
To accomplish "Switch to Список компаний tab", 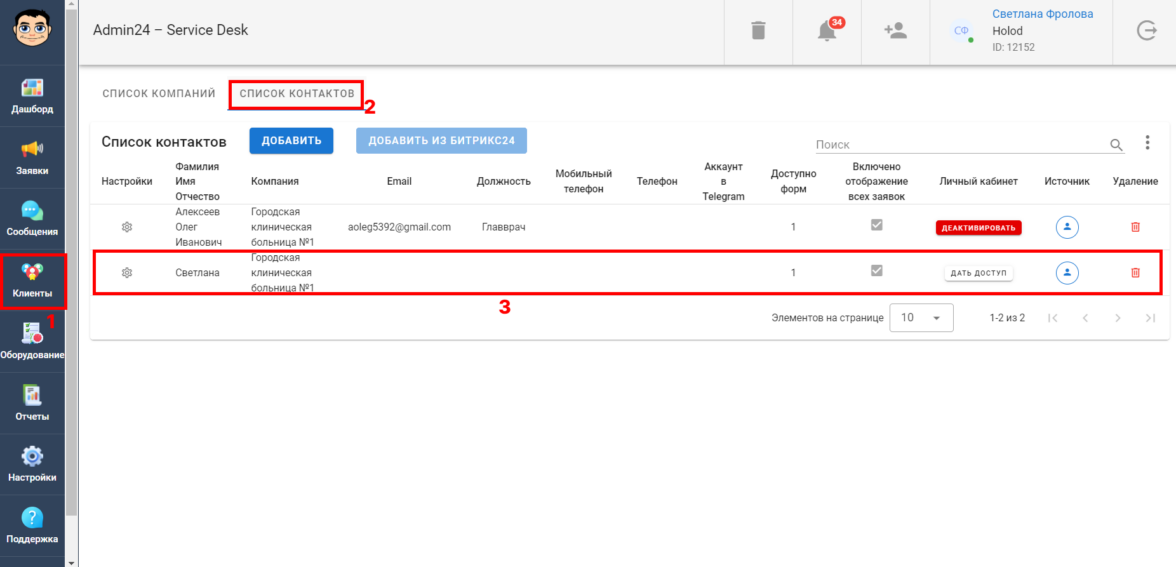I will point(159,94).
